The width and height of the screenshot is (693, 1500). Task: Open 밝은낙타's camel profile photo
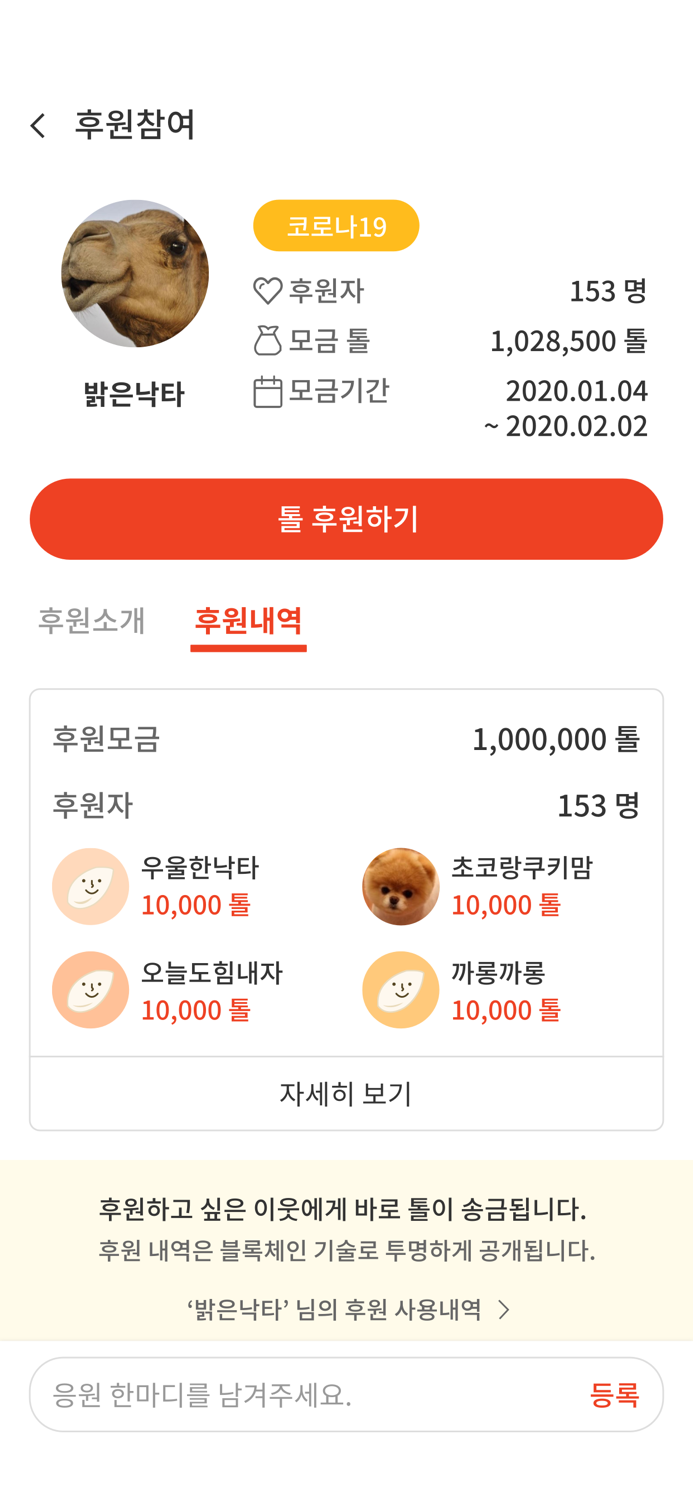(x=136, y=272)
